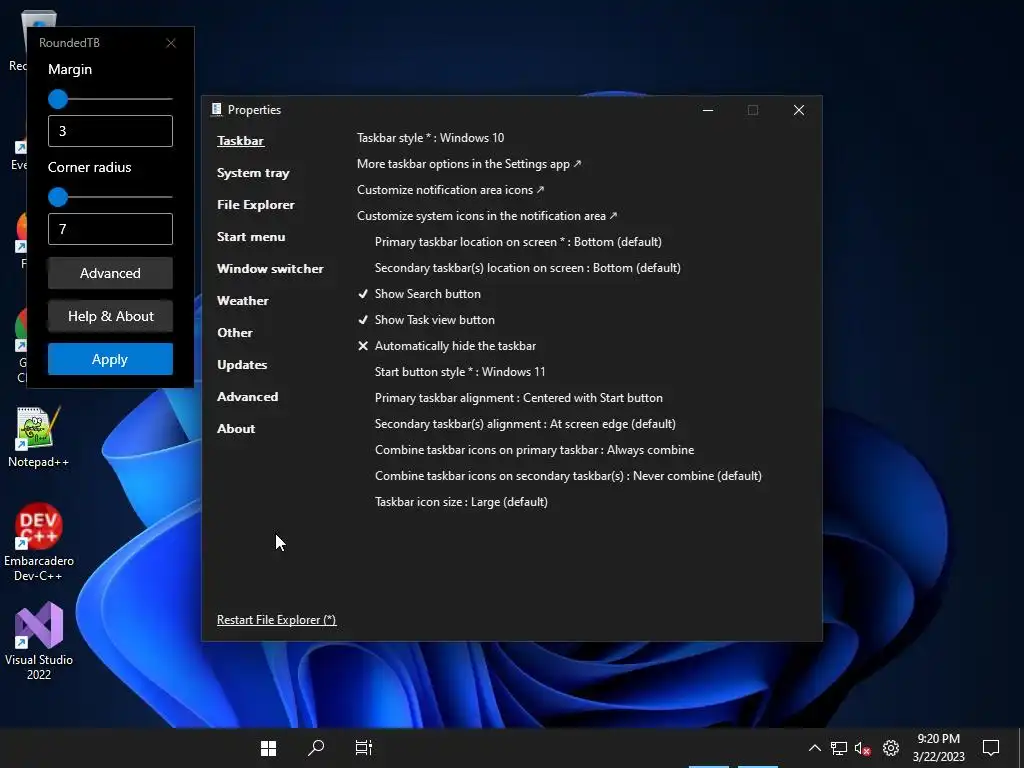This screenshot has height=768, width=1024.
Task: Open taskbar Search magnifier icon
Action: tap(316, 748)
